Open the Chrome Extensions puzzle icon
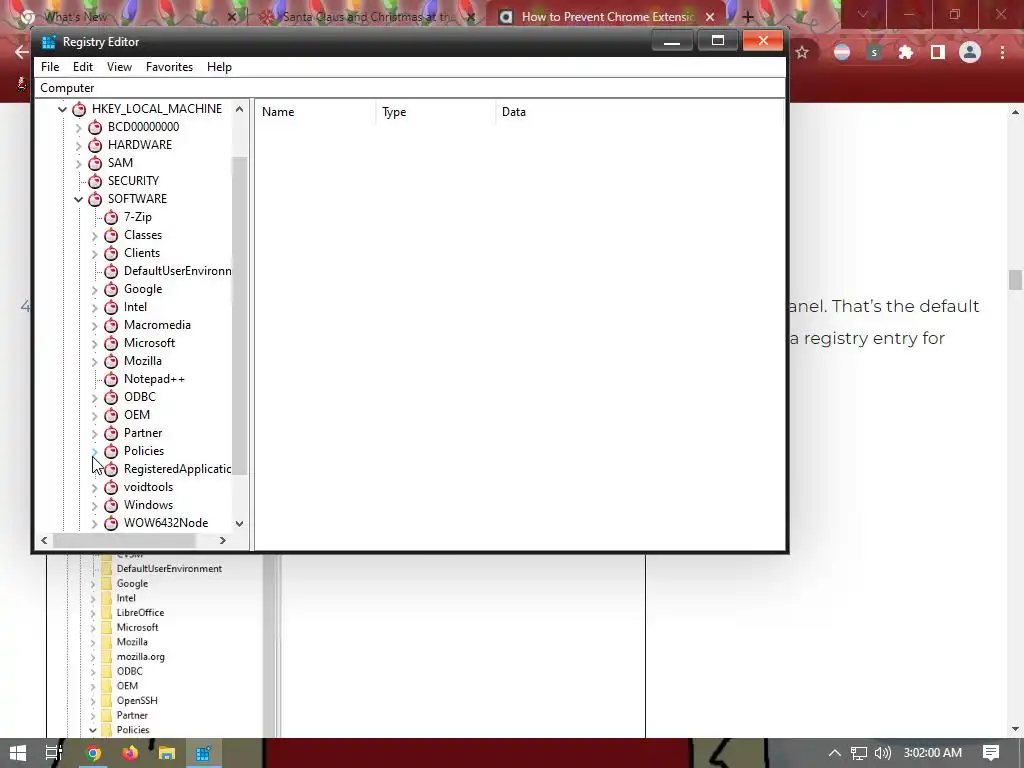This screenshot has height=768, width=1024. 906,52
